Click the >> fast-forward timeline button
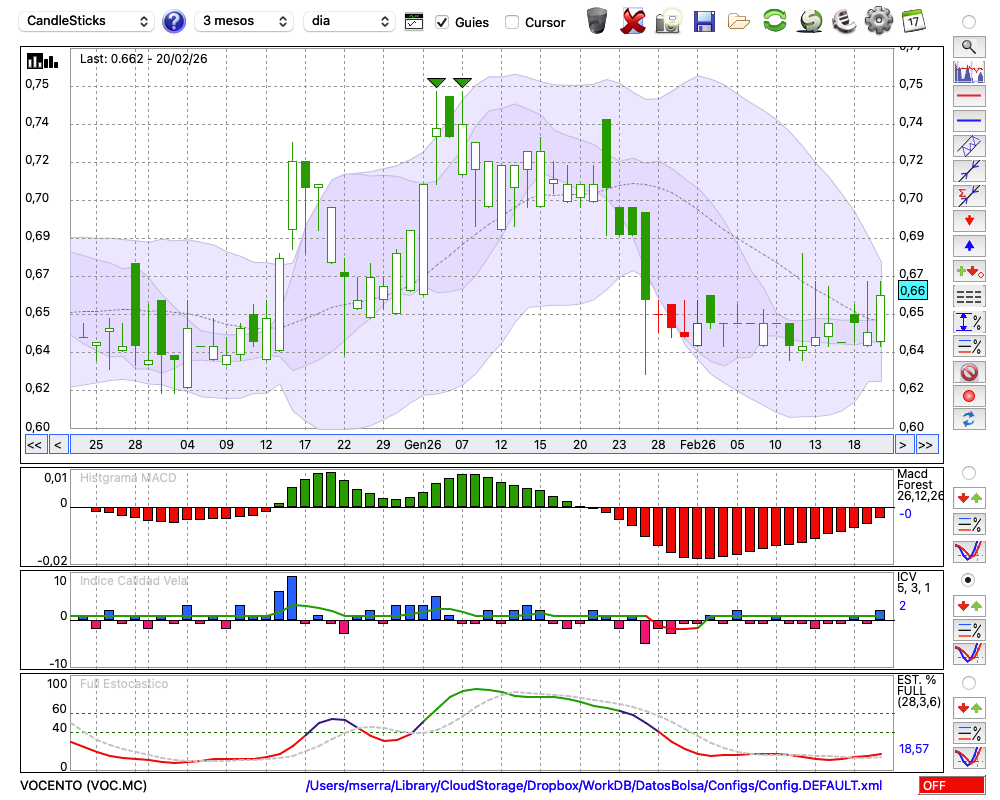 (x=927, y=444)
